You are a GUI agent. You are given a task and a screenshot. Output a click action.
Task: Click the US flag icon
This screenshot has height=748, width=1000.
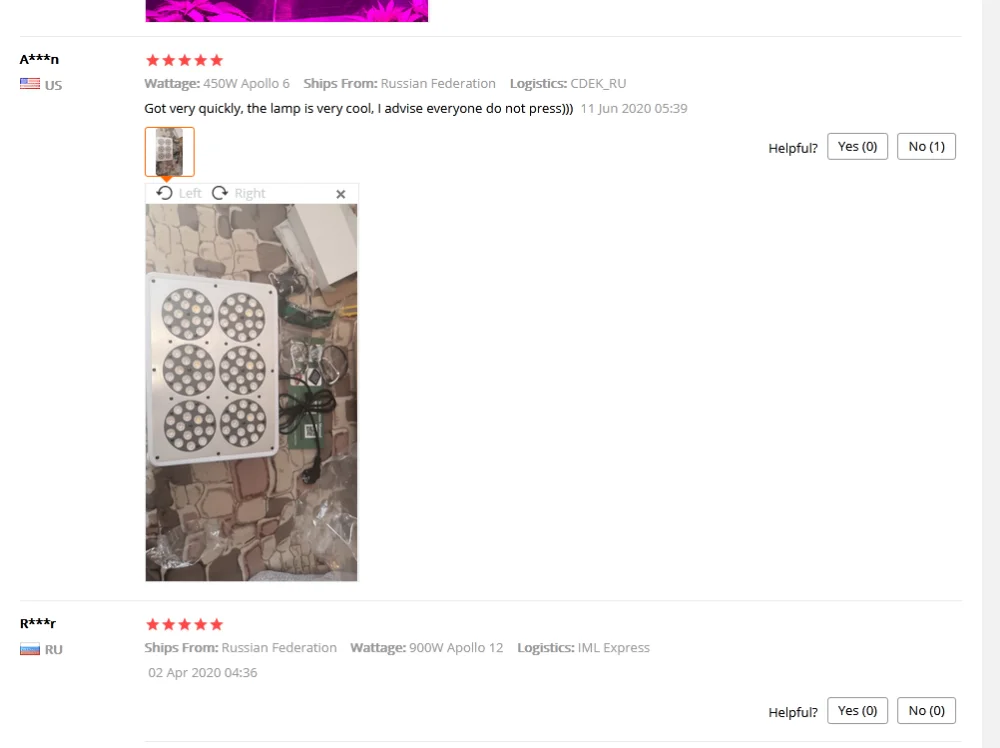30,84
